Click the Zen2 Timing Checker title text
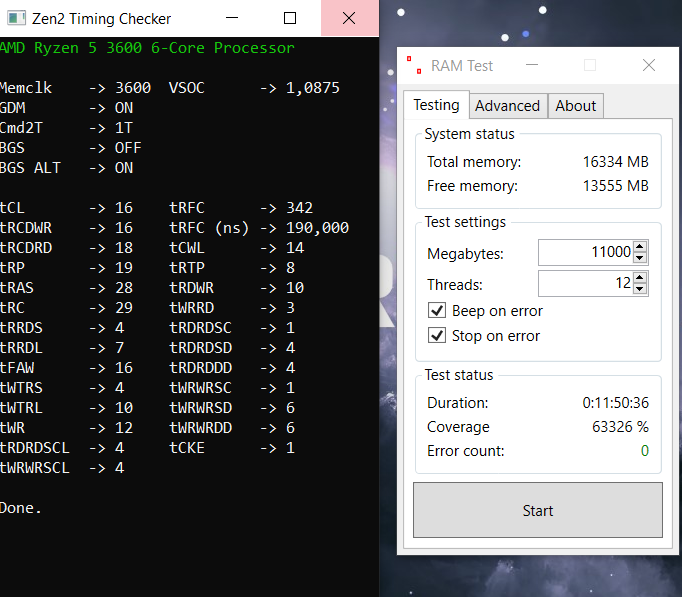This screenshot has height=597, width=682. (x=101, y=19)
